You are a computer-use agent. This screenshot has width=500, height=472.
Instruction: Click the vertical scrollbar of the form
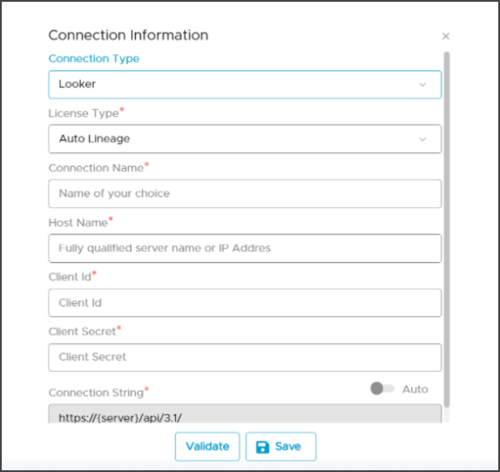coord(447,230)
